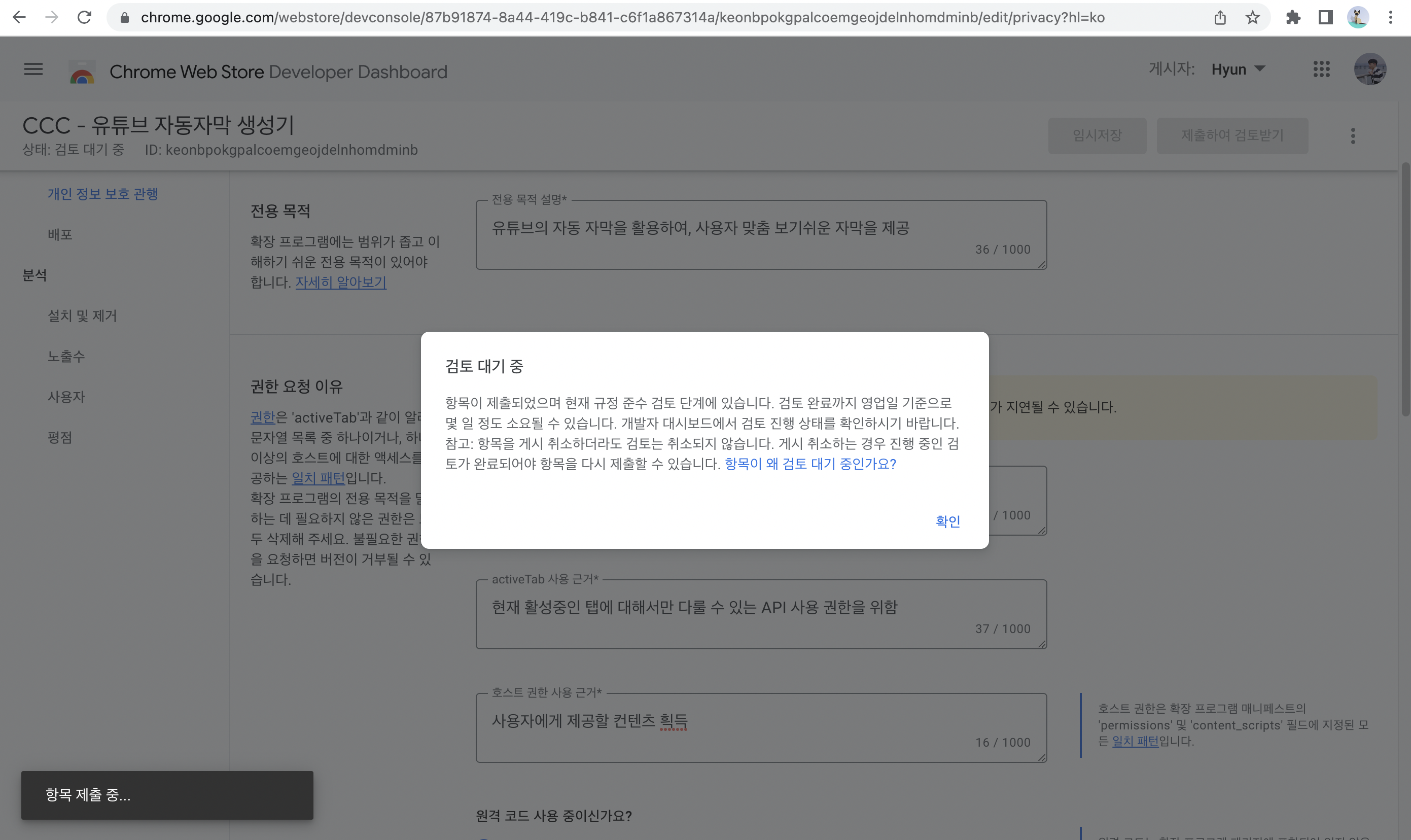Select 배포 in the sidebar
Image resolution: width=1411 pixels, height=840 pixels.
coord(60,234)
